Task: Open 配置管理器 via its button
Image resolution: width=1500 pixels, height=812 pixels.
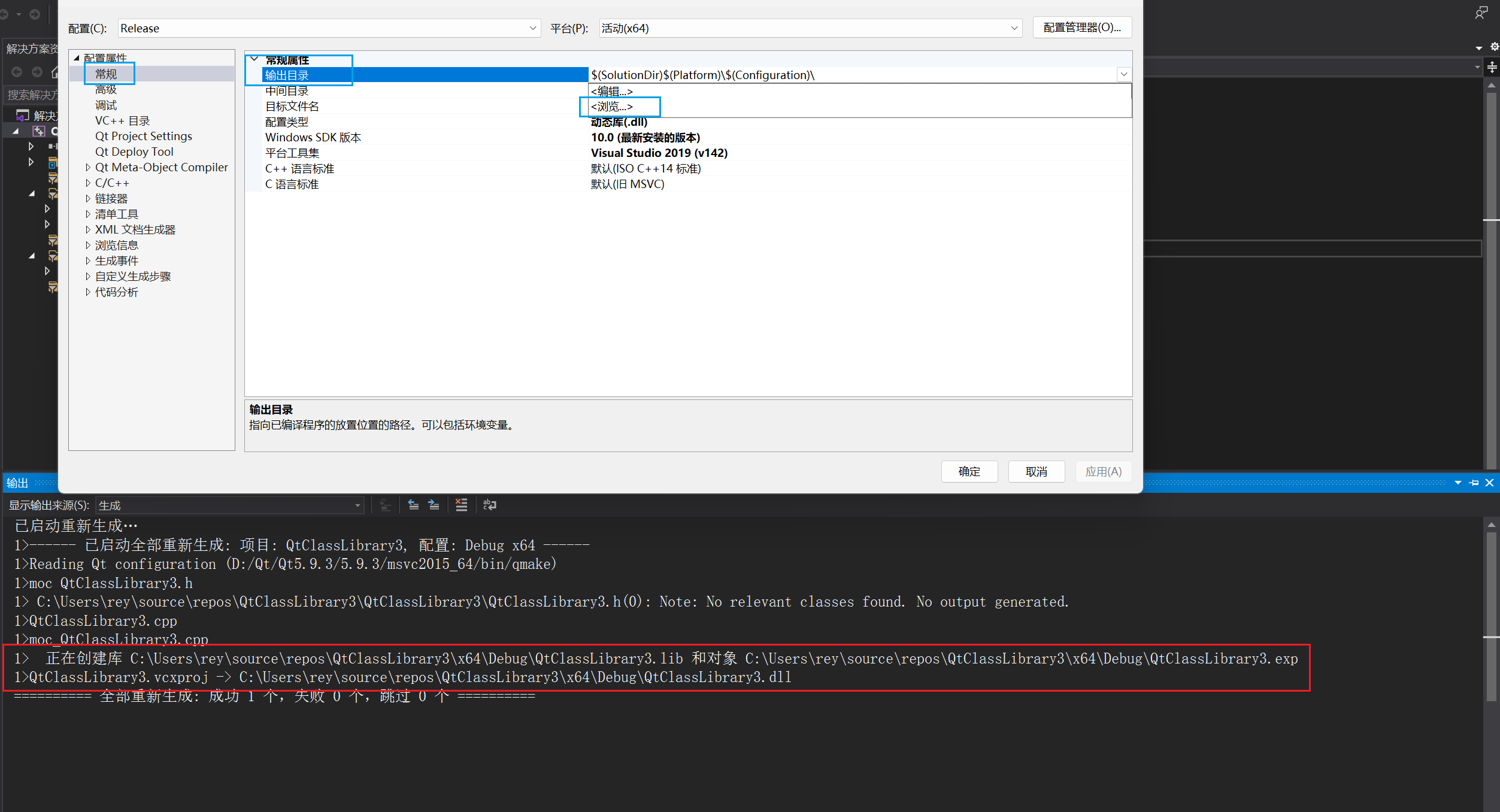Action: tap(1081, 27)
